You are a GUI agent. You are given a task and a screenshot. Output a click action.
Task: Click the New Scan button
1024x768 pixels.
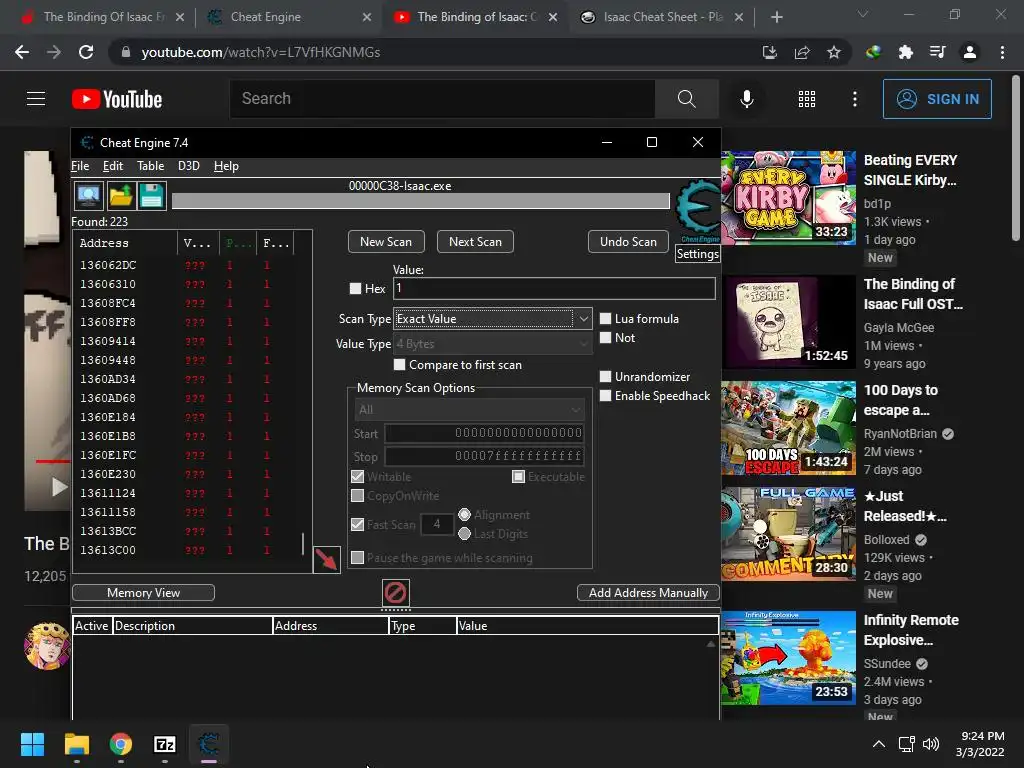point(386,242)
